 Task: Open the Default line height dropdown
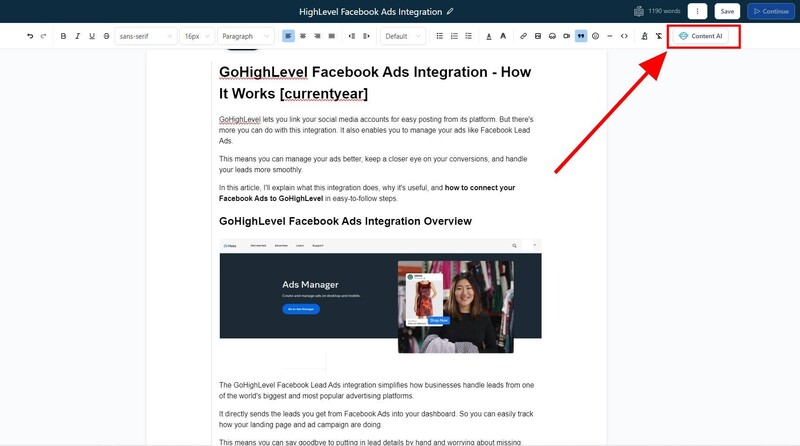tap(403, 36)
